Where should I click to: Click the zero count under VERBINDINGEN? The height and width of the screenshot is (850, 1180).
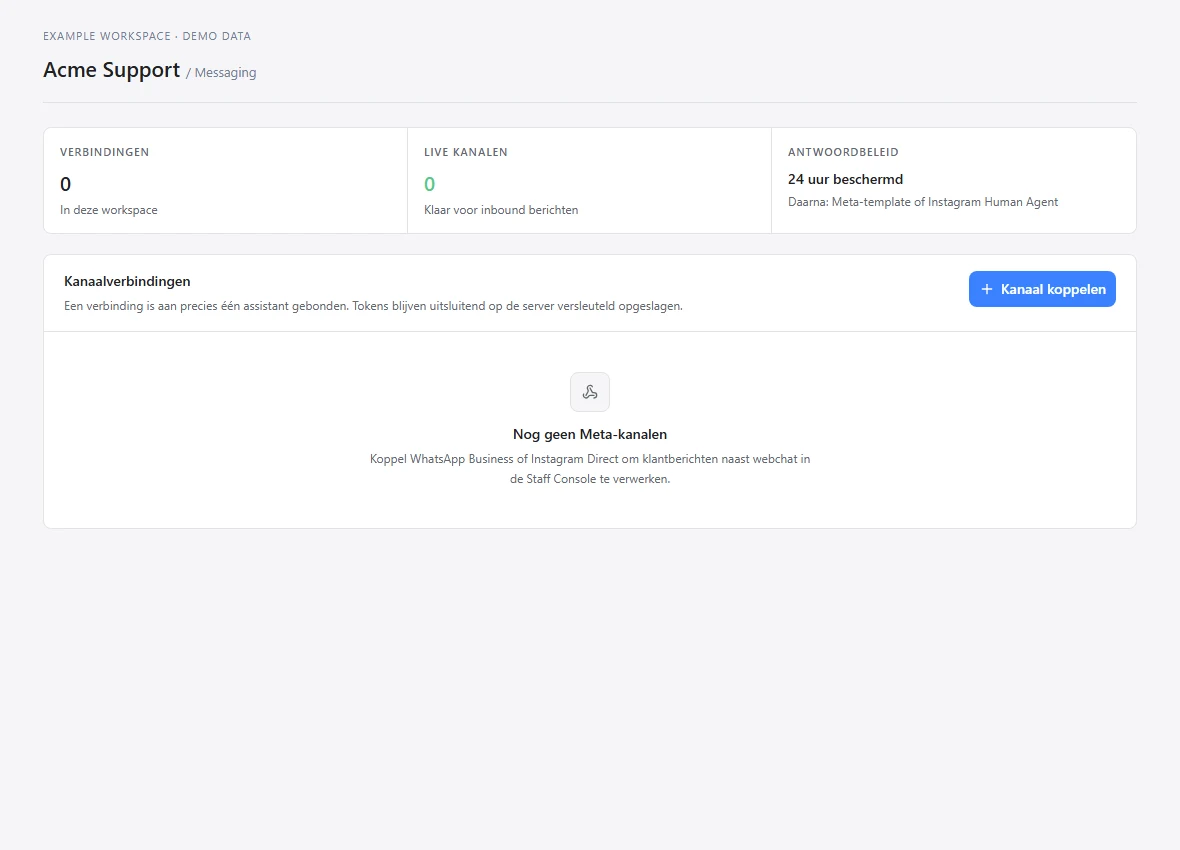65,184
